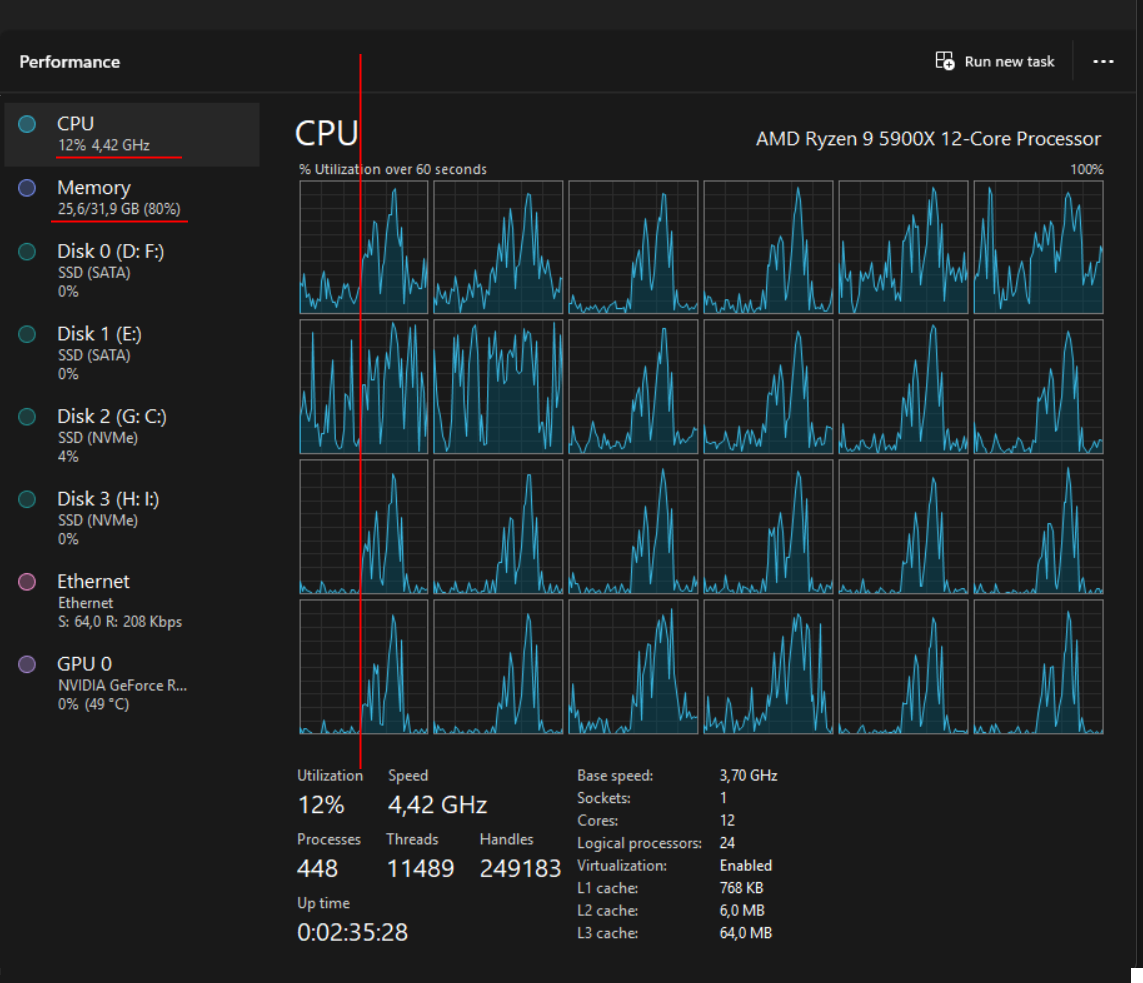Screen dimensions: 1143x983
Task: Open the Memory performance entry
Action: (131, 198)
